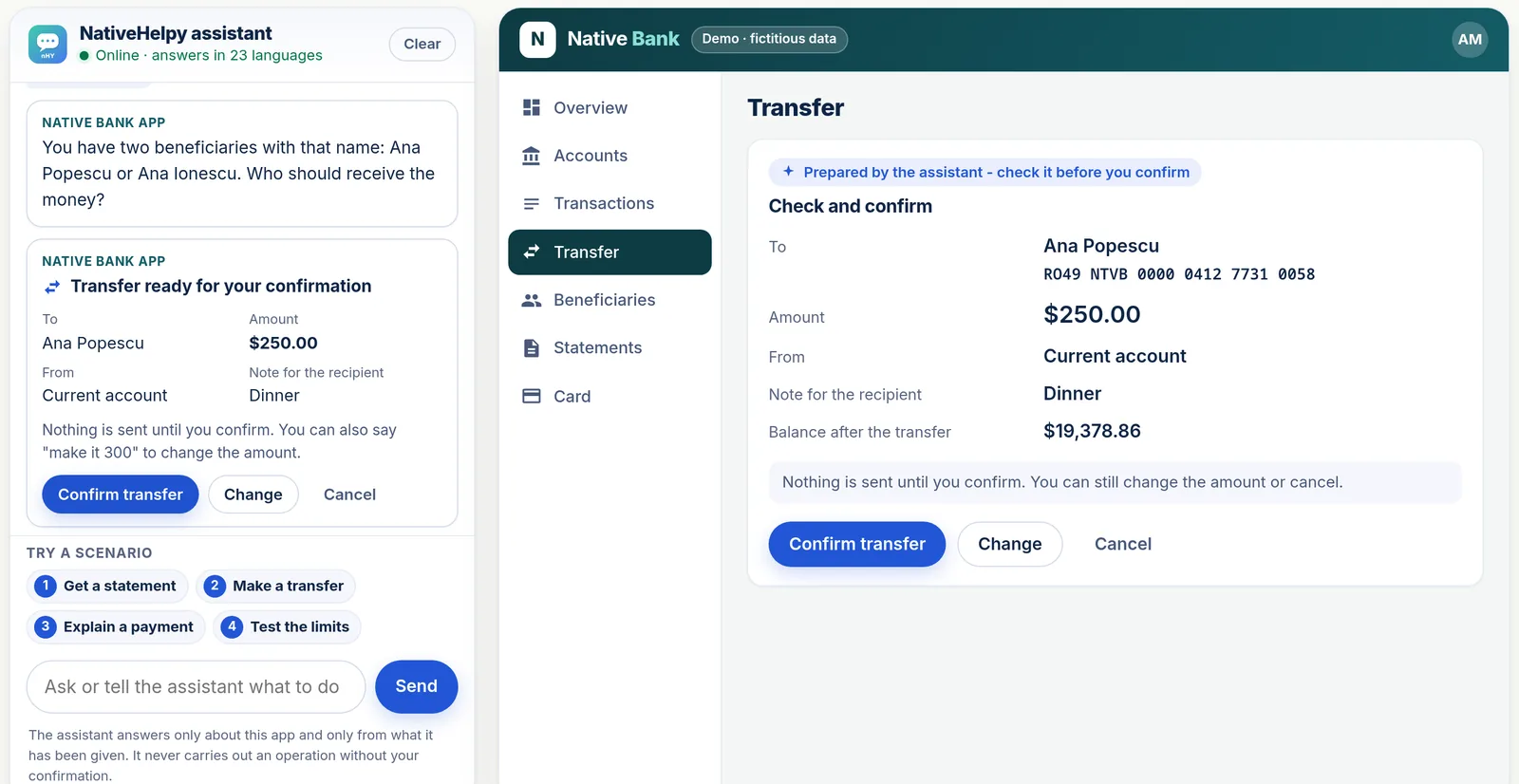The height and width of the screenshot is (784, 1519).
Task: Confirm transfer on the Check and confirm panel
Action: tap(857, 544)
